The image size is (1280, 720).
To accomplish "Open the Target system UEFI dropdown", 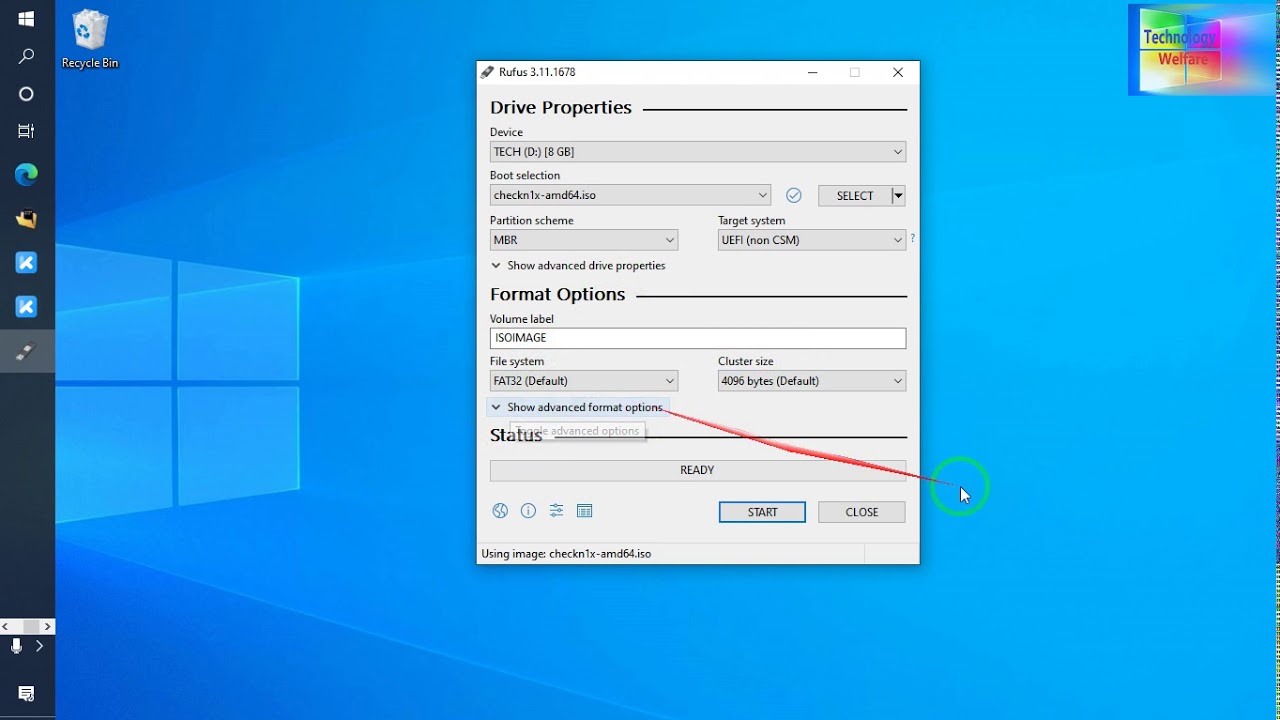I will [812, 240].
